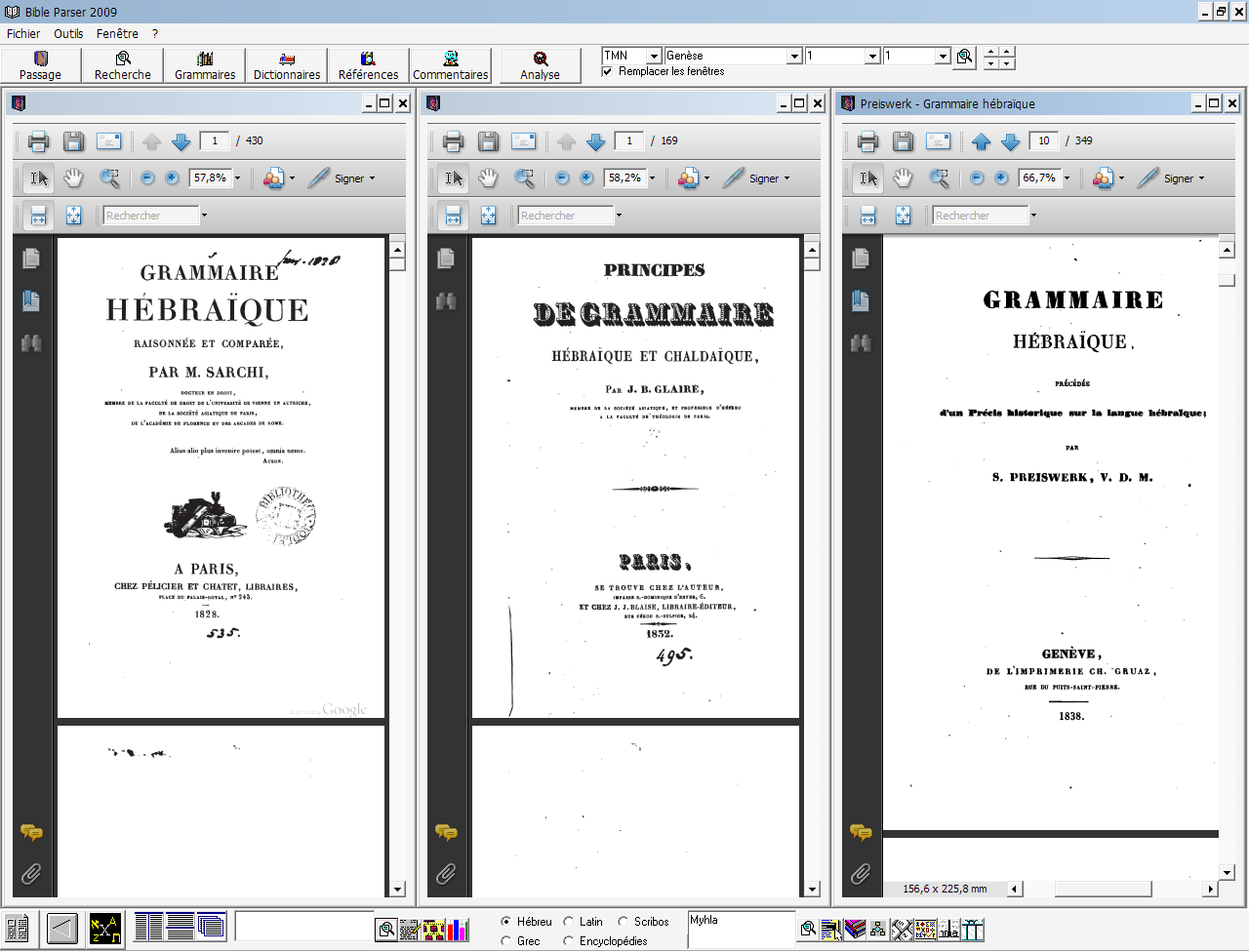
Task: Expand the chapter number dropdown
Action: tap(872, 56)
